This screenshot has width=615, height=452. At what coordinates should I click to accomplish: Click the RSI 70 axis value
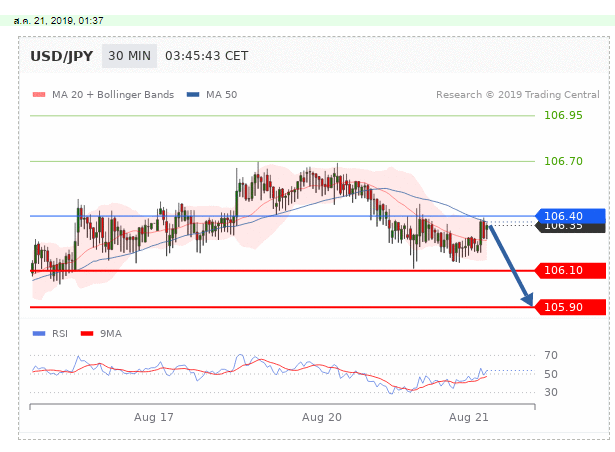coord(551,355)
